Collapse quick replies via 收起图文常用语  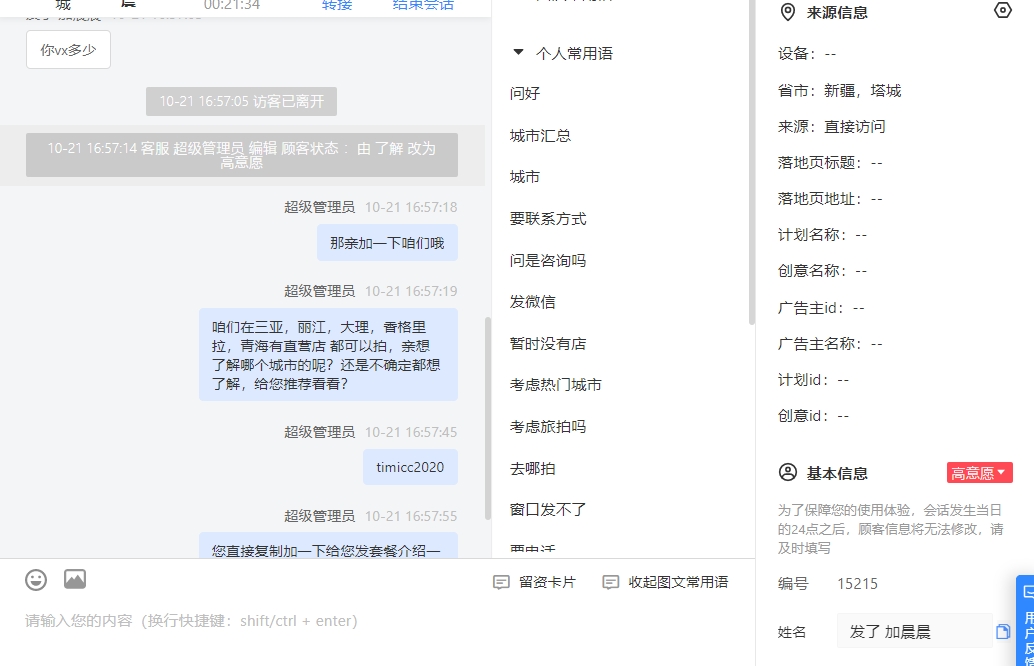tap(665, 582)
